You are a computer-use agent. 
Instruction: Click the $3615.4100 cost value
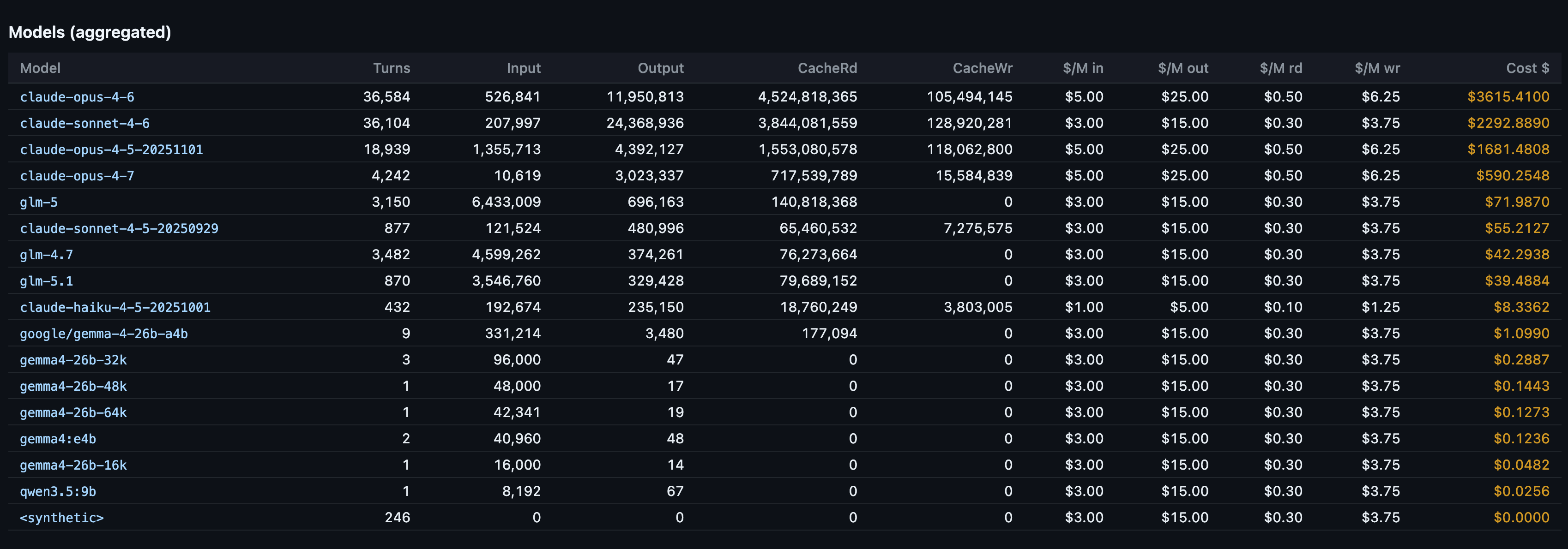pos(1508,97)
